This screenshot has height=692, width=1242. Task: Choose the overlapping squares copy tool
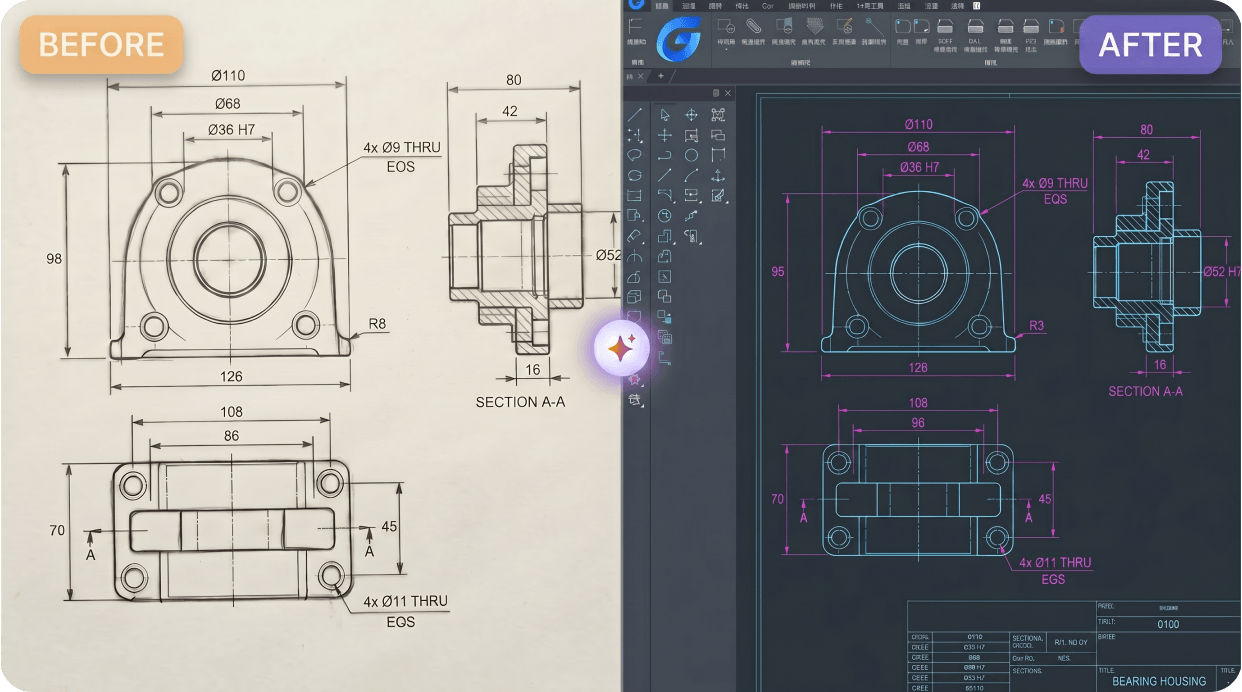665,296
